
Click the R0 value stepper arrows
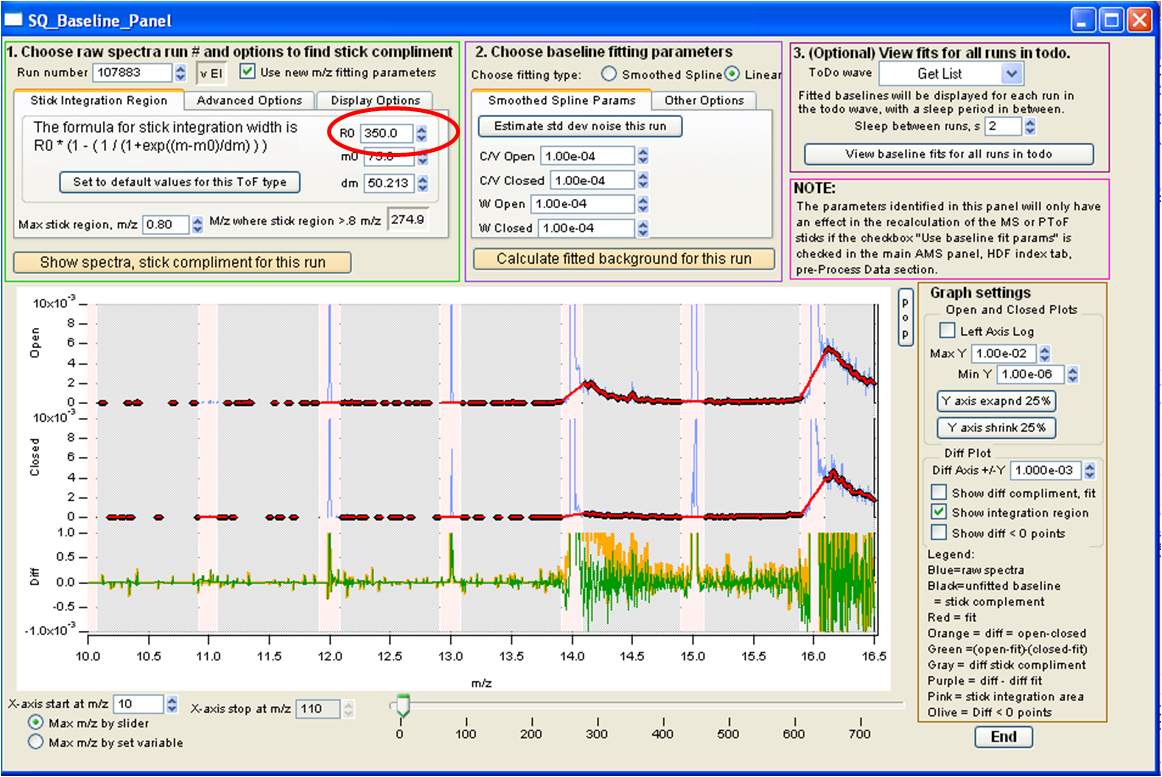coord(422,133)
